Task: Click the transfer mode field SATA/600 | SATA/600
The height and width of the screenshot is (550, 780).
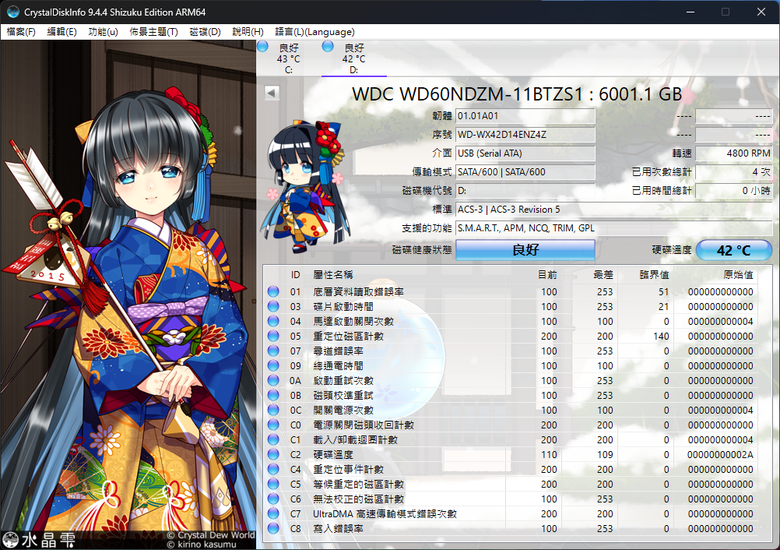Action: [x=525, y=172]
